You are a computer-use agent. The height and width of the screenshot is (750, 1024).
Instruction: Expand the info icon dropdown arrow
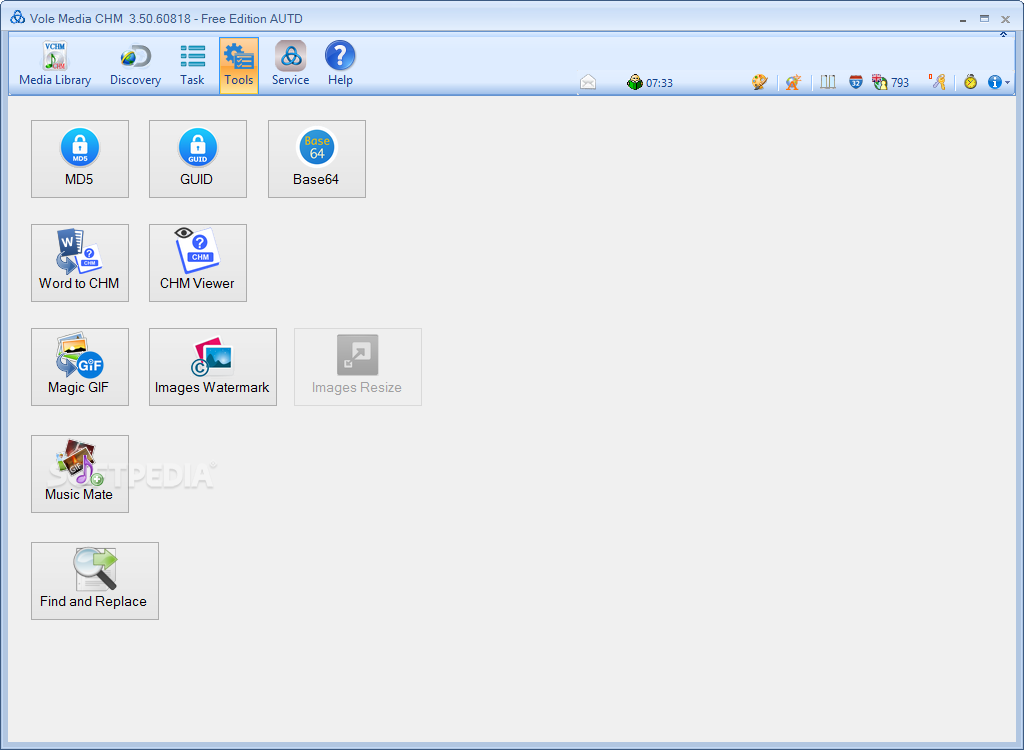click(1008, 82)
